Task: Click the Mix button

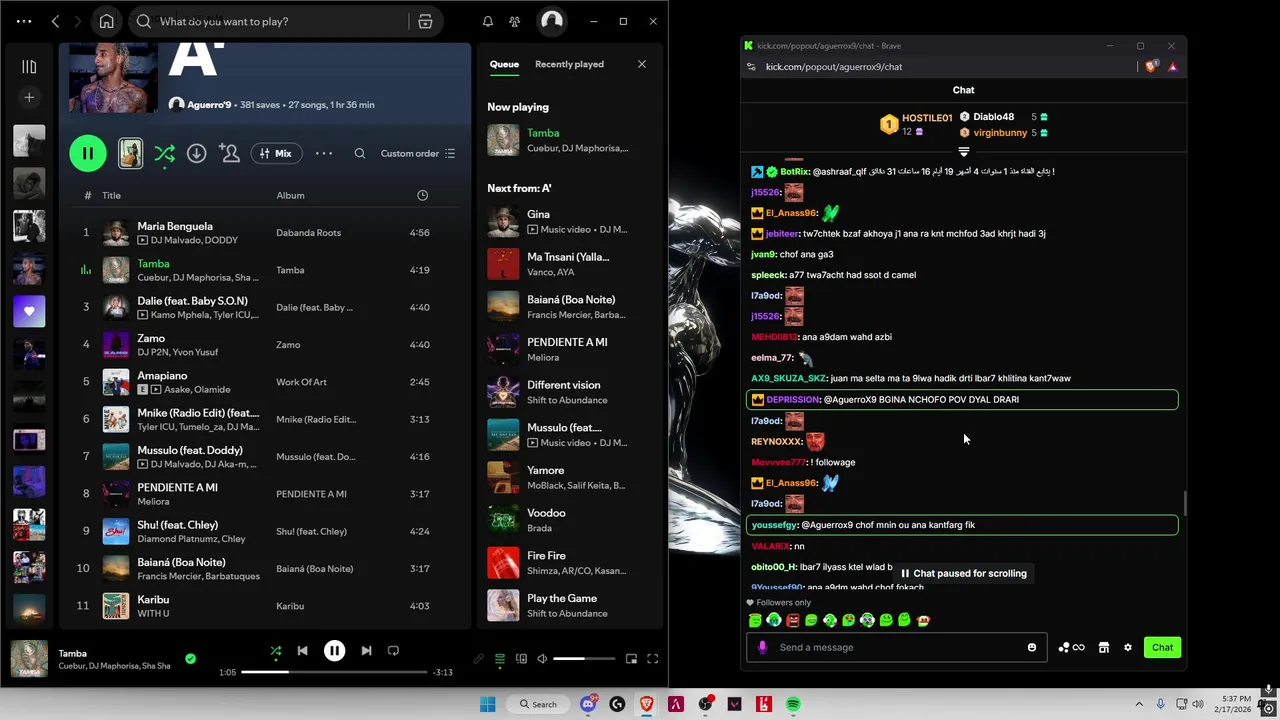Action: (274, 153)
